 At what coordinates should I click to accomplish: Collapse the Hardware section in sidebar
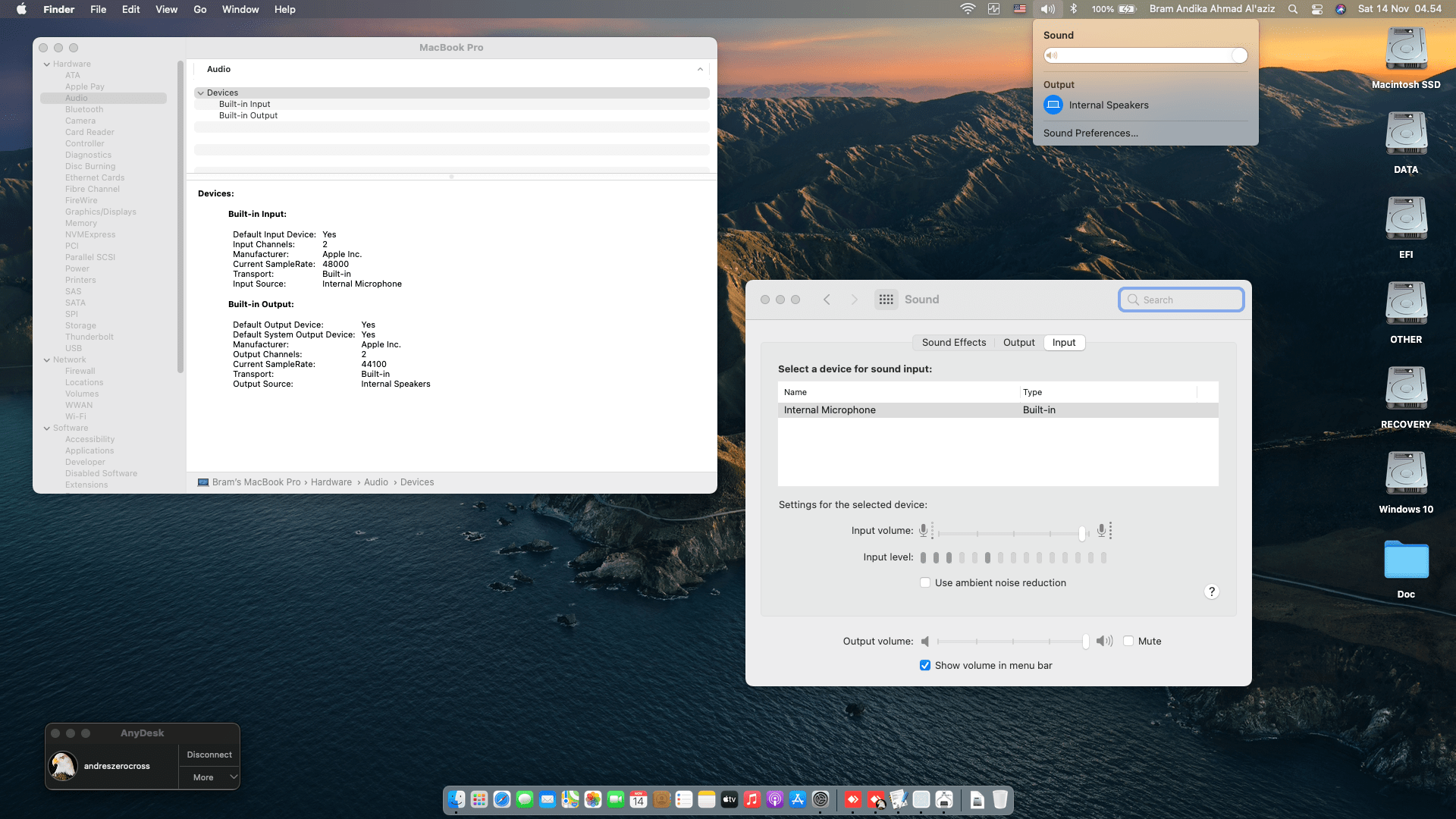coord(47,64)
